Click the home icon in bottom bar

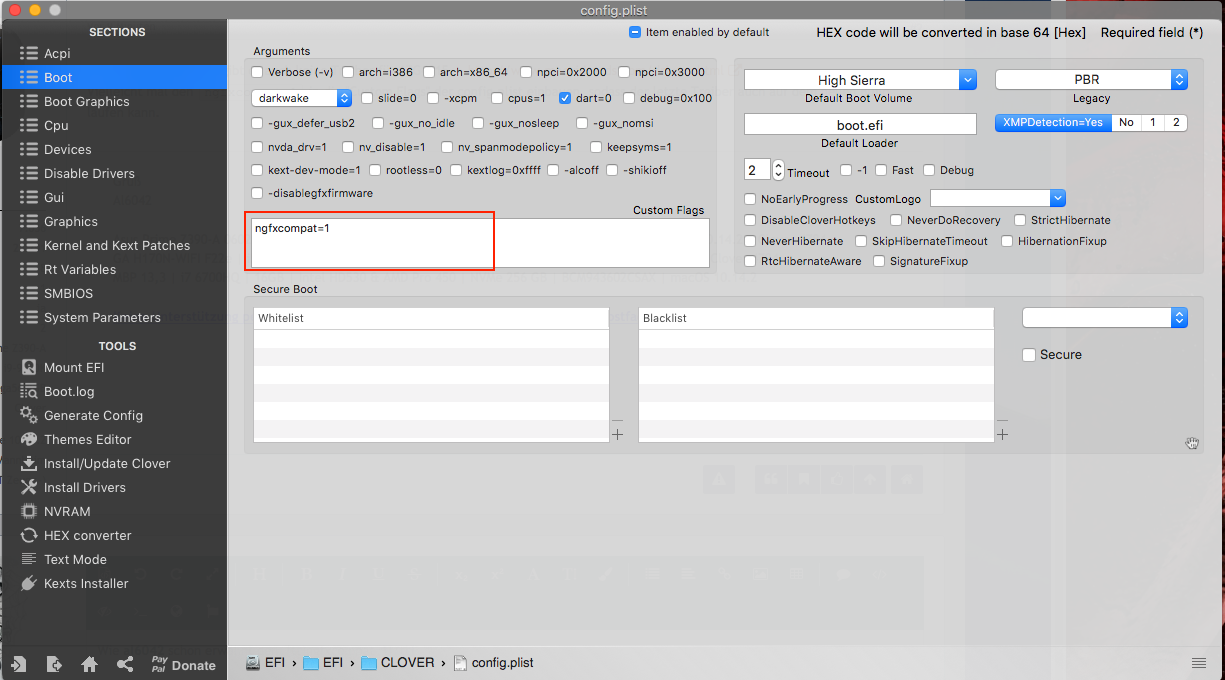[89, 664]
